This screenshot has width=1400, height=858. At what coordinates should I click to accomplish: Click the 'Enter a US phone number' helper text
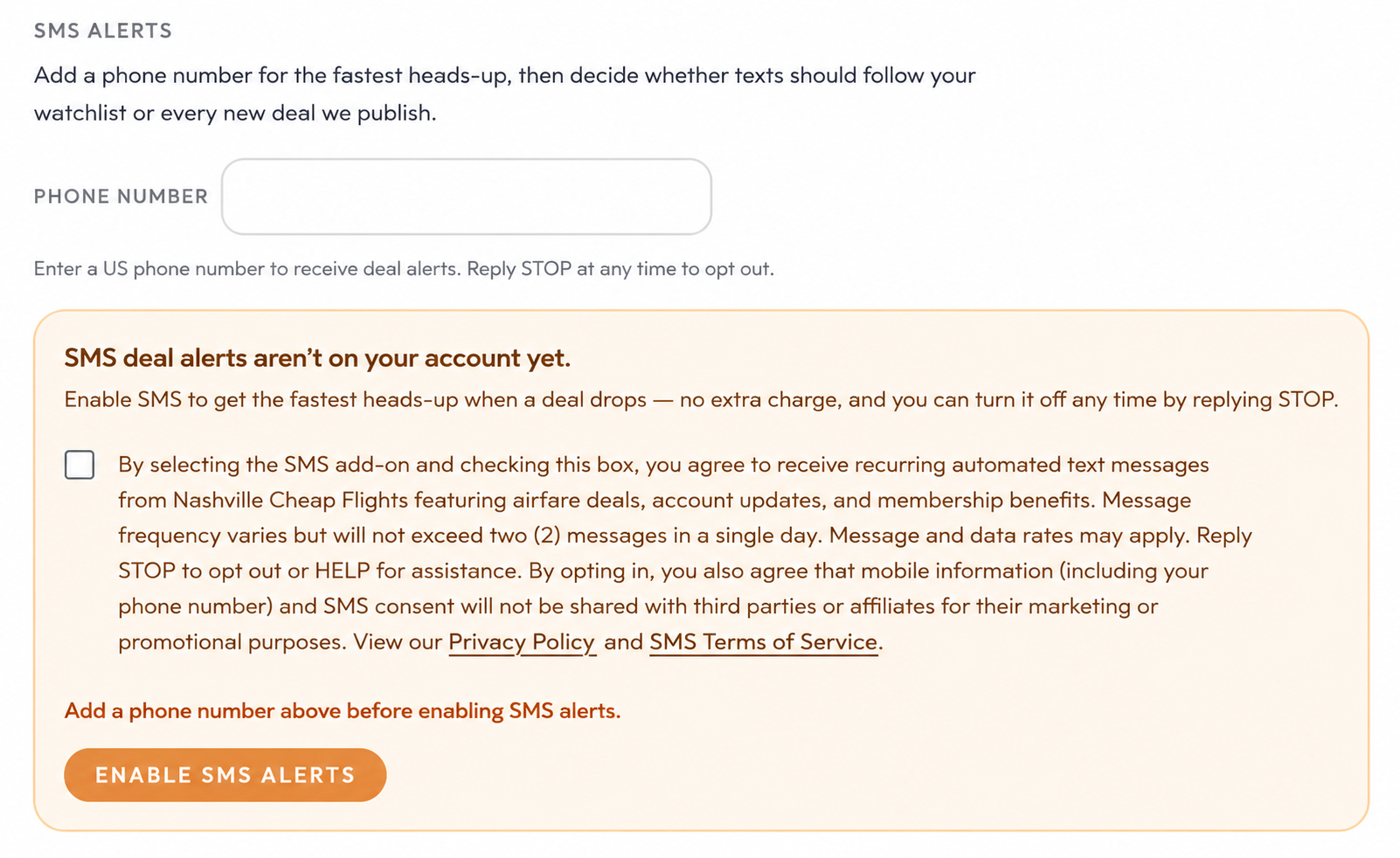[404, 269]
